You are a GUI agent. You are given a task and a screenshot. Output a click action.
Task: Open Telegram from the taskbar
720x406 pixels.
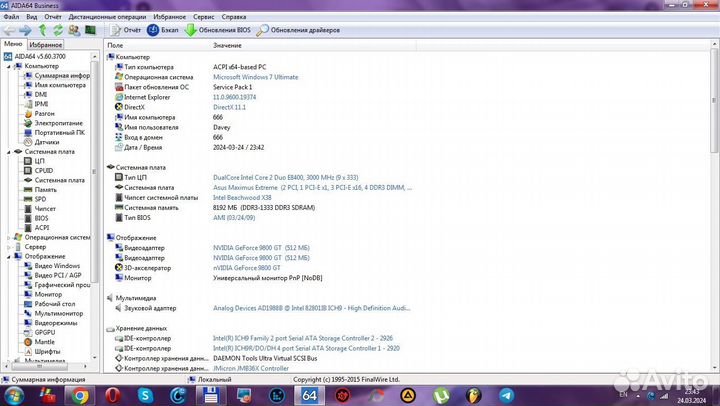[x=506, y=395]
